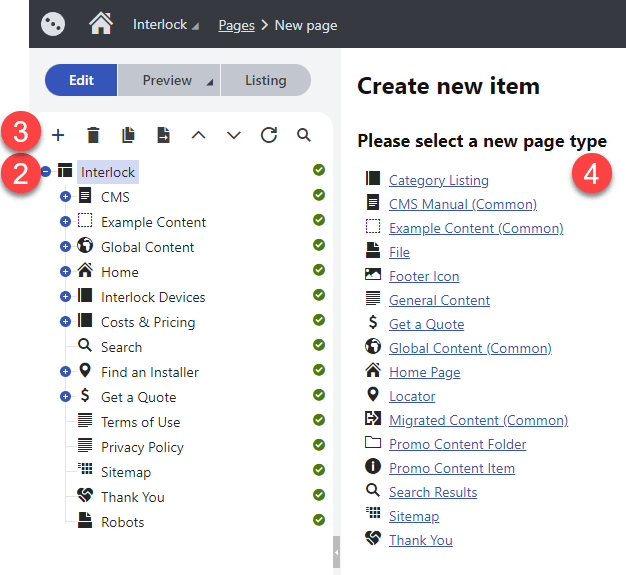The image size is (626, 575).
Task: Choose the General Content page type
Action: click(x=439, y=300)
